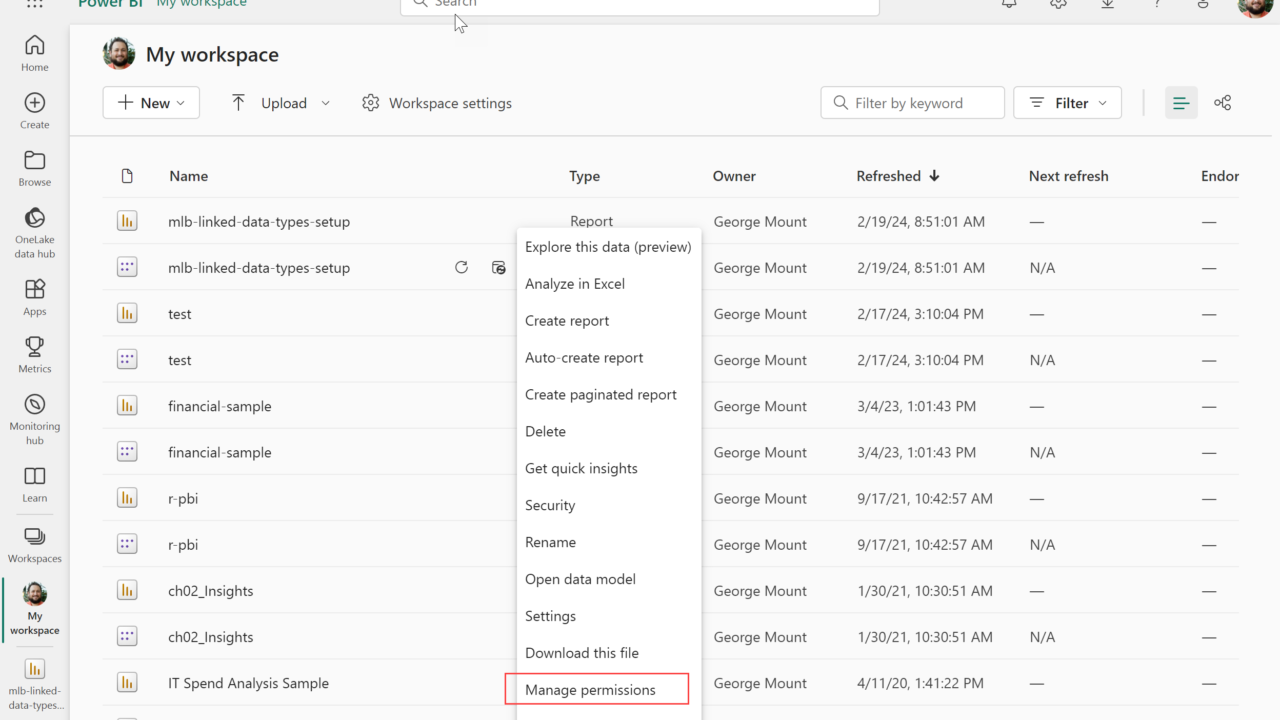Select Manage permissions from context menu
This screenshot has height=720, width=1280.
coord(590,690)
